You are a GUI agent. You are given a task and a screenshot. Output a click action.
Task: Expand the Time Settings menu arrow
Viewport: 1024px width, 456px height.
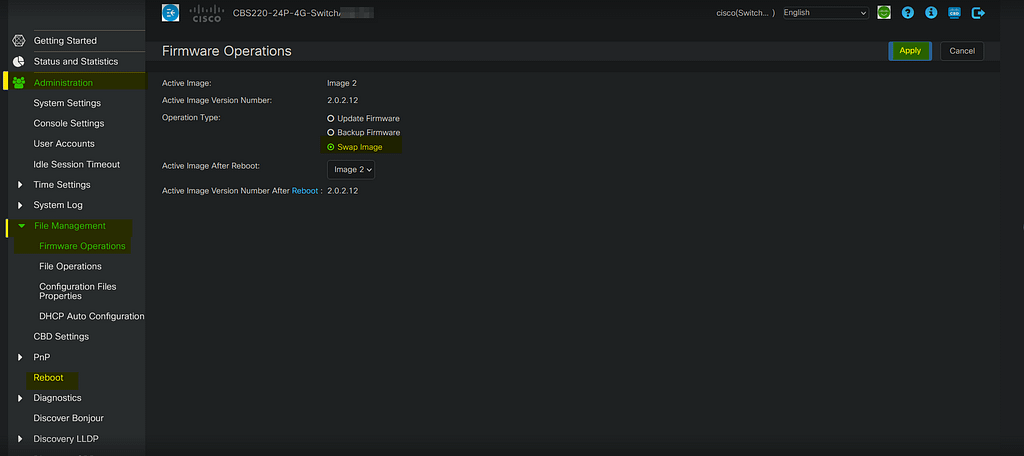point(21,185)
